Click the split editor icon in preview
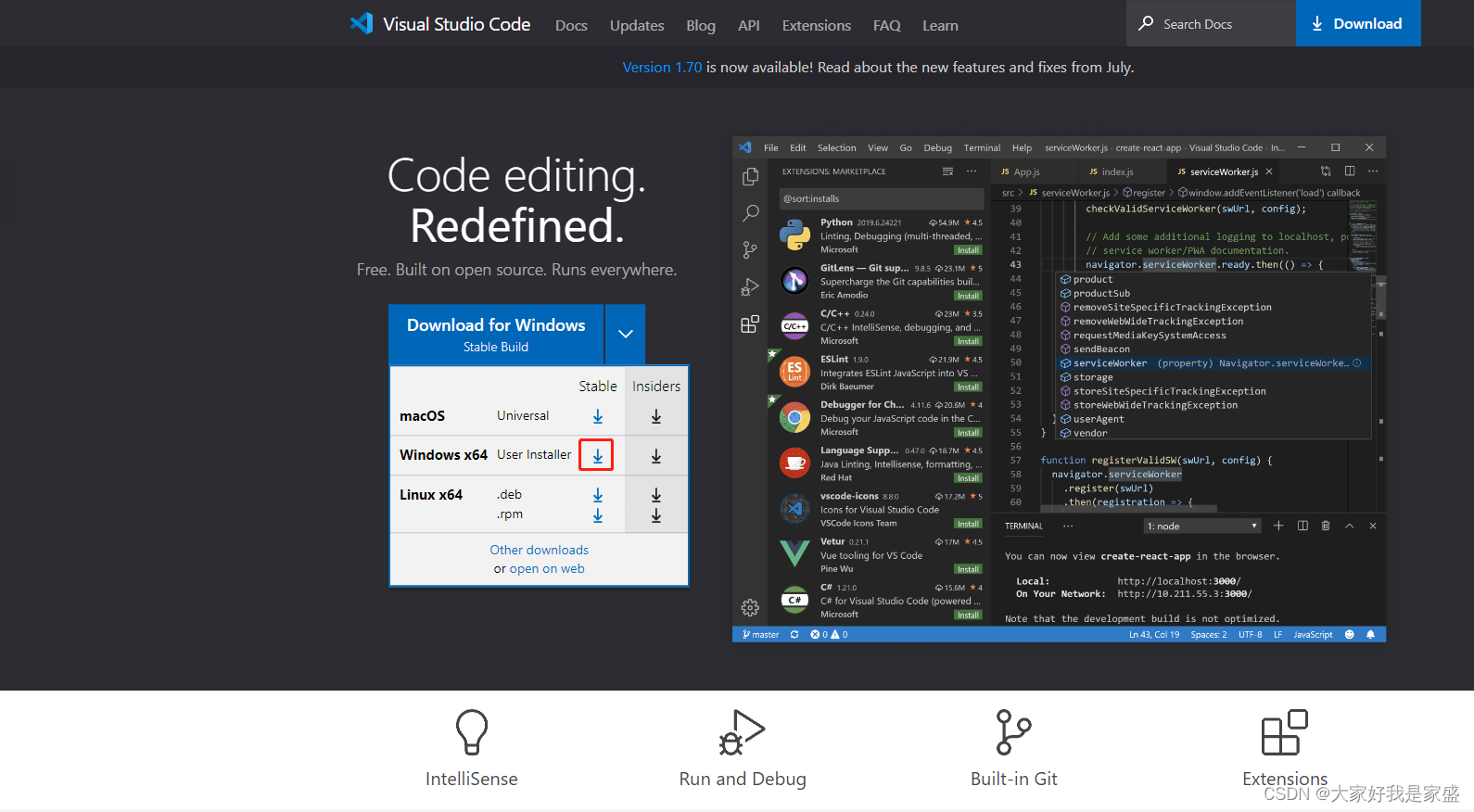Viewport: 1474px width, 812px height. [x=1350, y=171]
